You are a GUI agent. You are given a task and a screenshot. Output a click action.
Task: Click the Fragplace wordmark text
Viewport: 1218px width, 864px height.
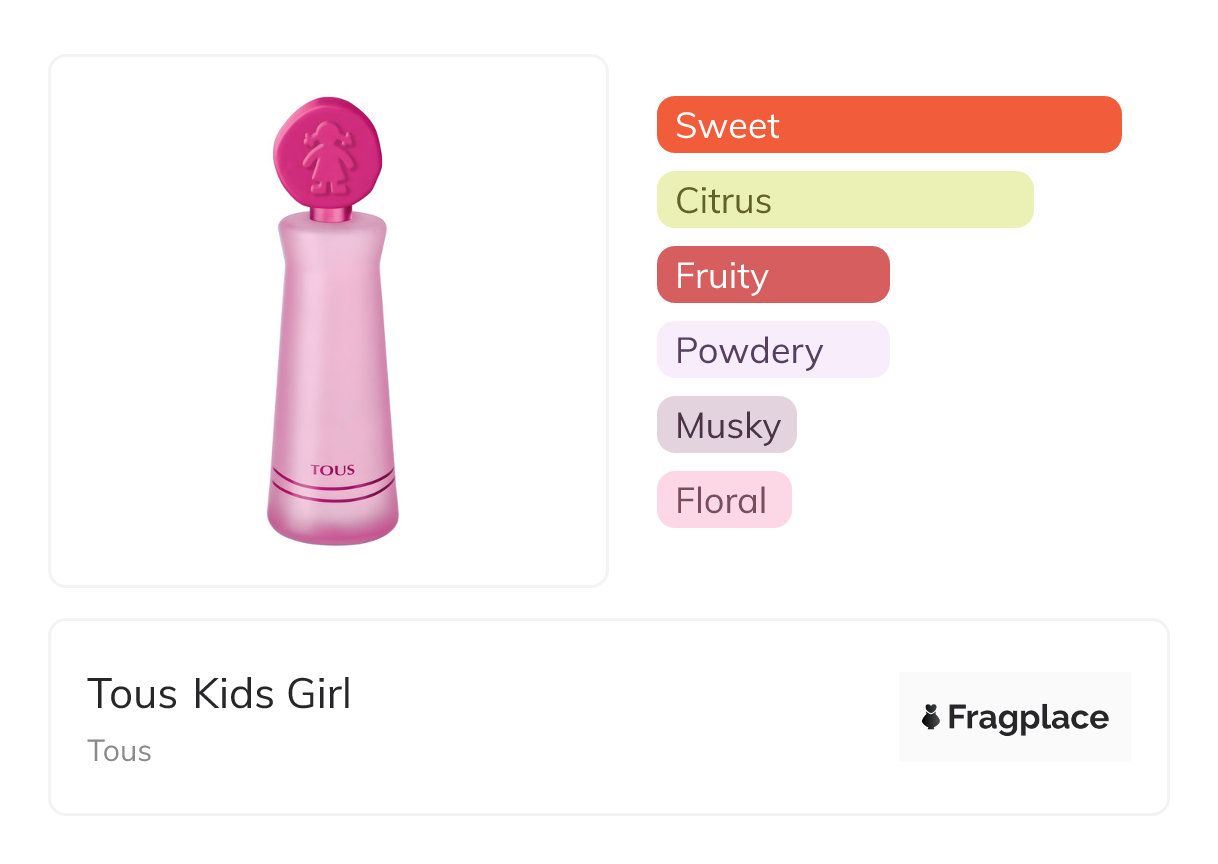click(1028, 717)
